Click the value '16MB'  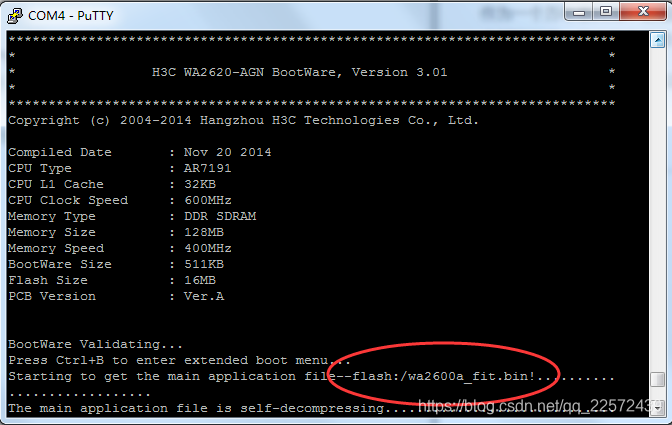pyautogui.click(x=200, y=280)
